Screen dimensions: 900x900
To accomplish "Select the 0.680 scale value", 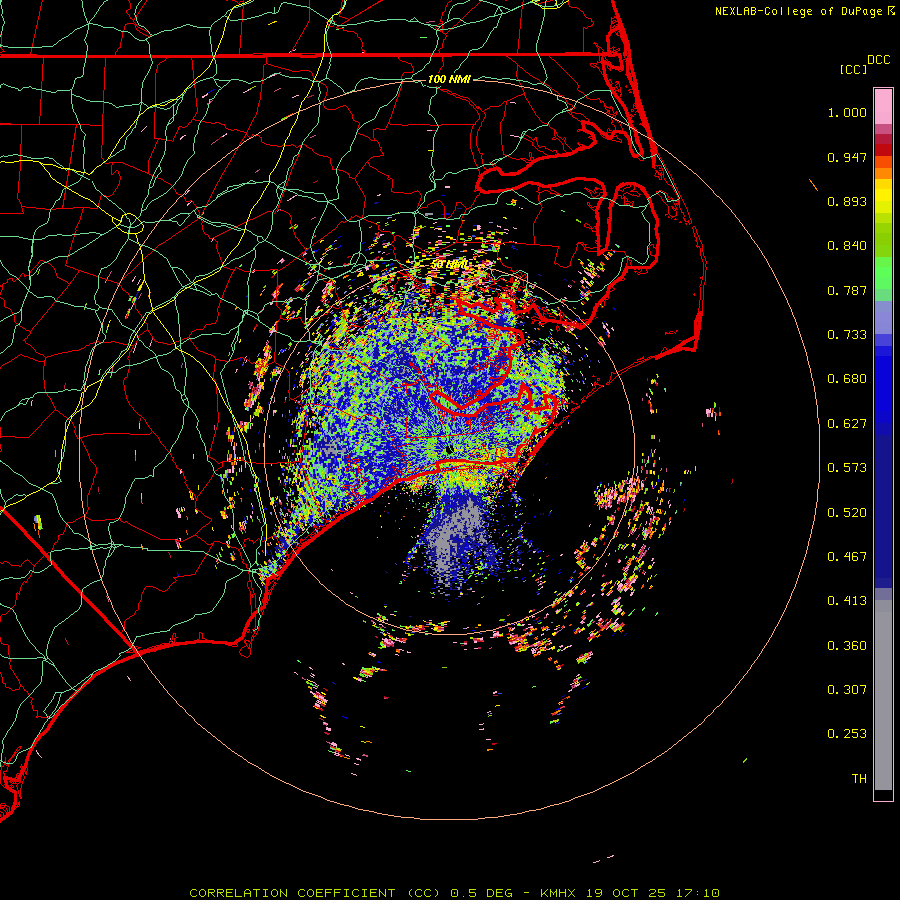I will 847,379.
